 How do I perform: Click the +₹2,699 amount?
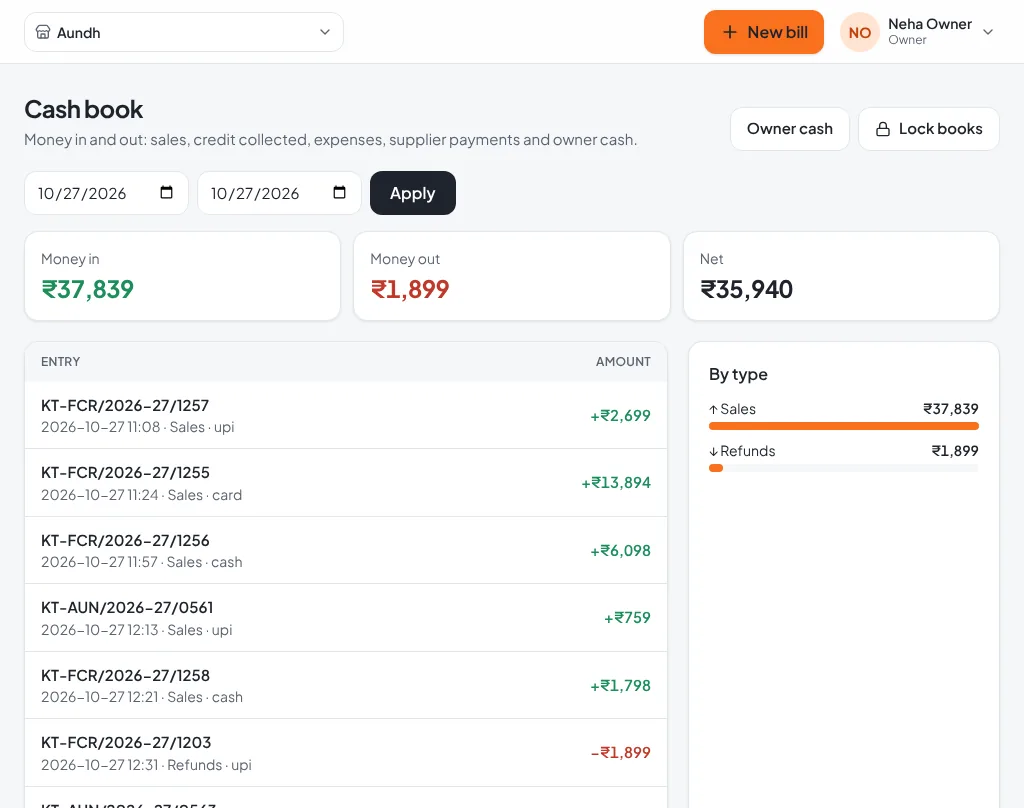620,415
